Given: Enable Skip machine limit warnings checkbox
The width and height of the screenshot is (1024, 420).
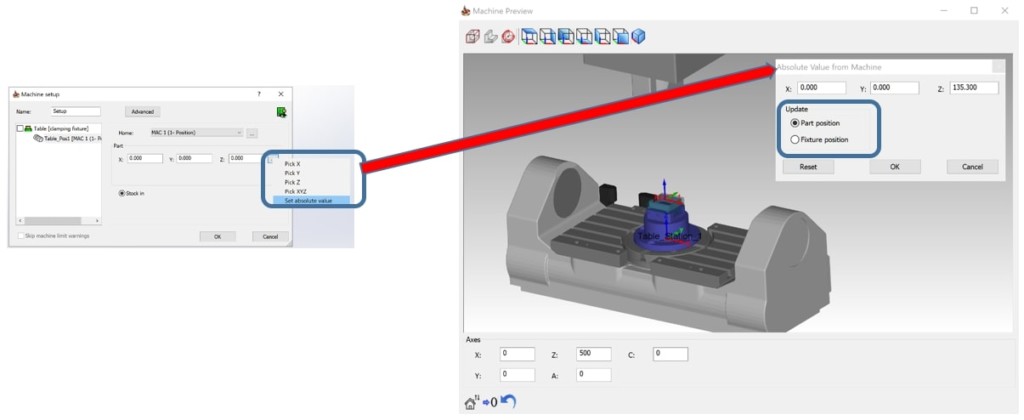Looking at the screenshot, I should tap(20, 235).
